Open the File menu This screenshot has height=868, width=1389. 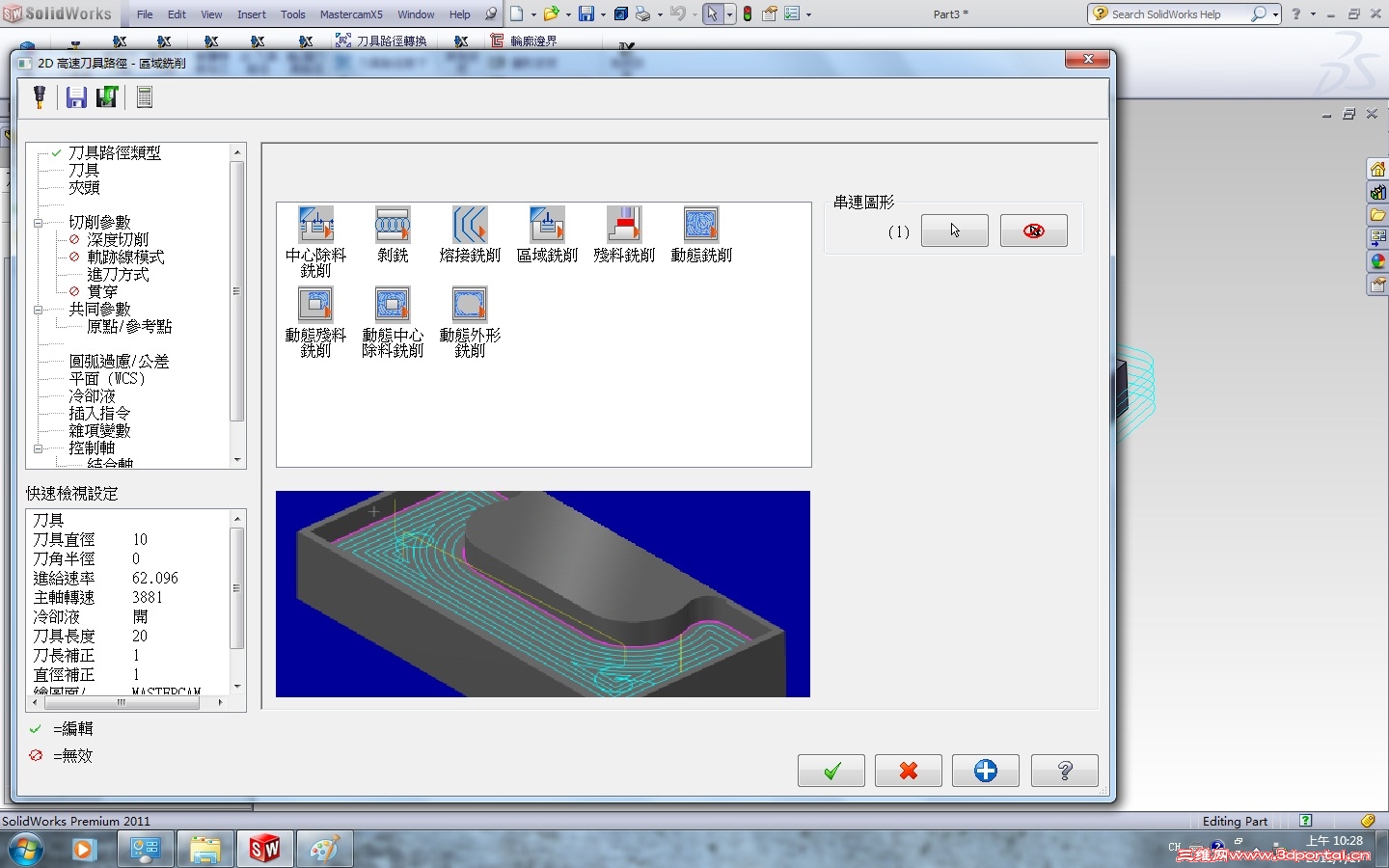(145, 14)
